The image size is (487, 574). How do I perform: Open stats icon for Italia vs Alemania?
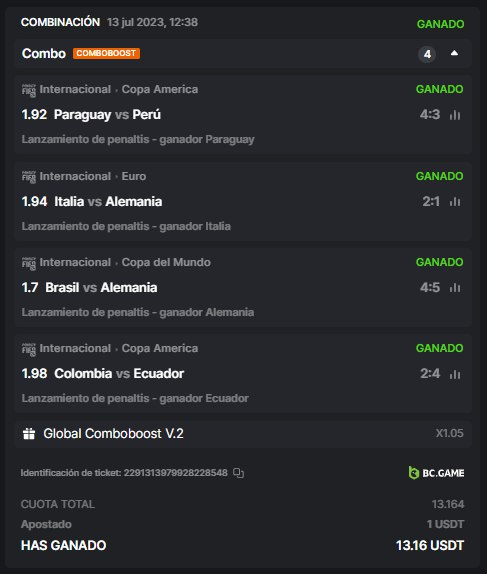pyautogui.click(x=455, y=201)
